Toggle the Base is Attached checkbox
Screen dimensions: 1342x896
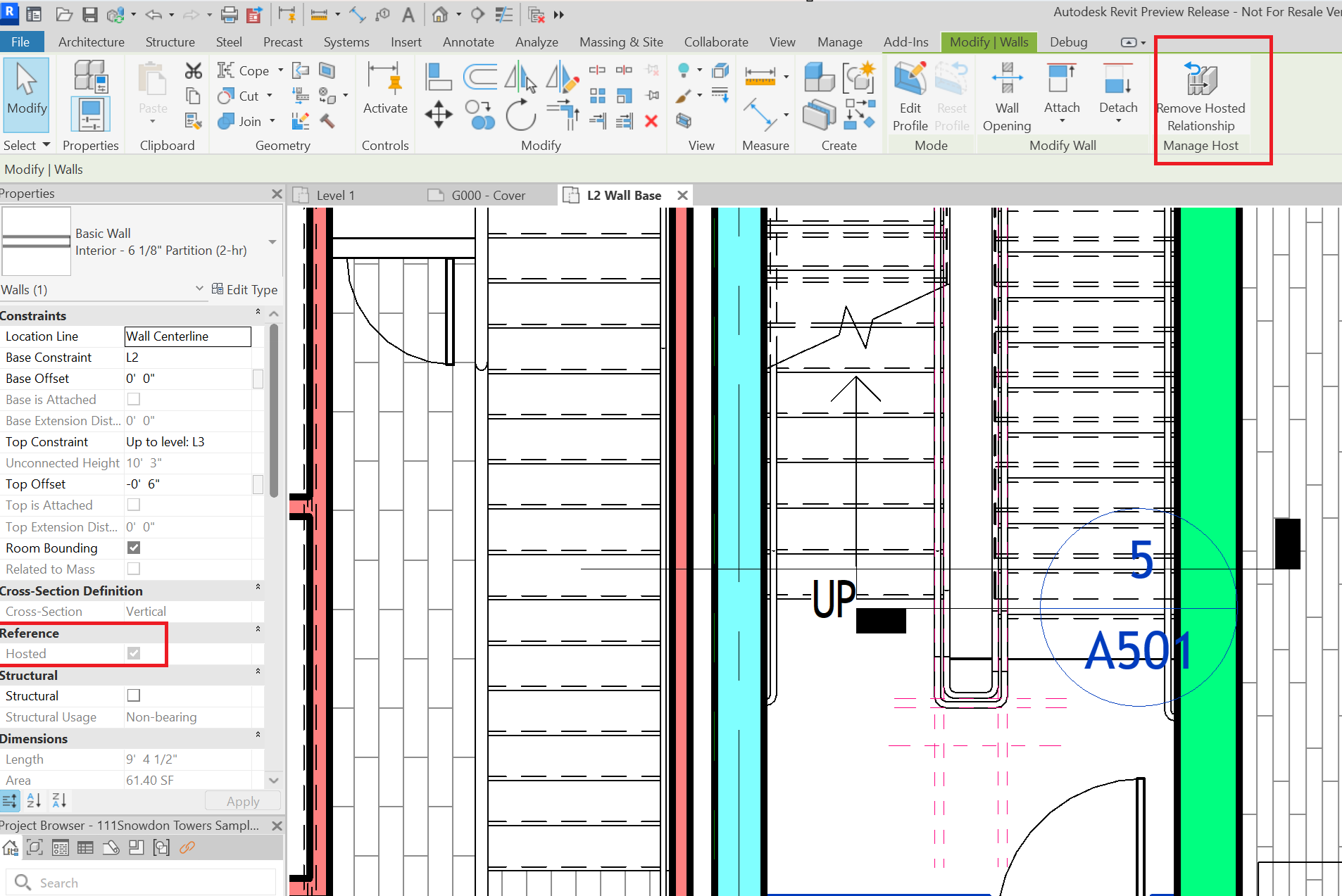pyautogui.click(x=134, y=399)
